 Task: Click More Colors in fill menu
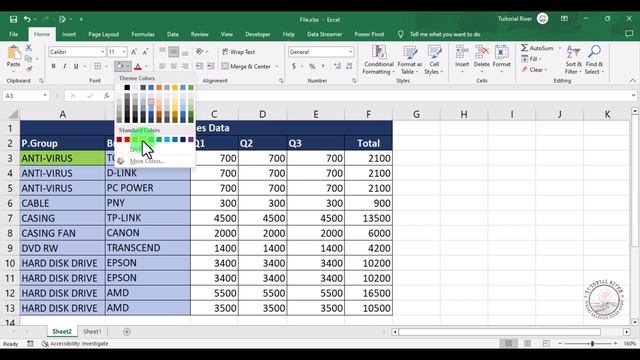pyautogui.click(x=147, y=161)
